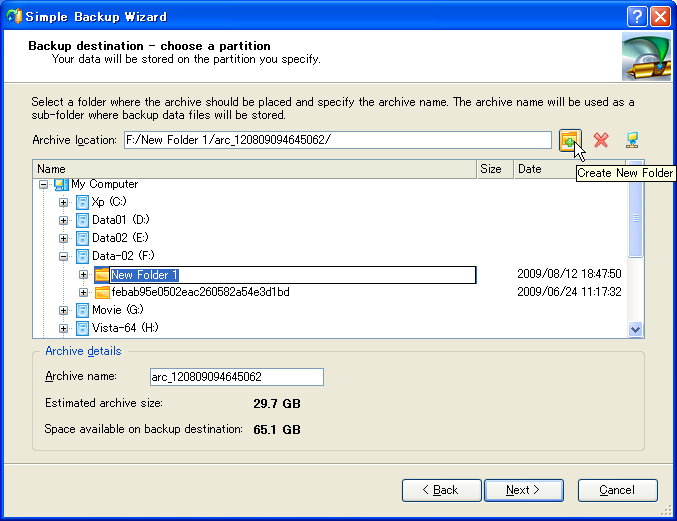Collapse the Data-02 (F:) drive node

(x=63, y=256)
